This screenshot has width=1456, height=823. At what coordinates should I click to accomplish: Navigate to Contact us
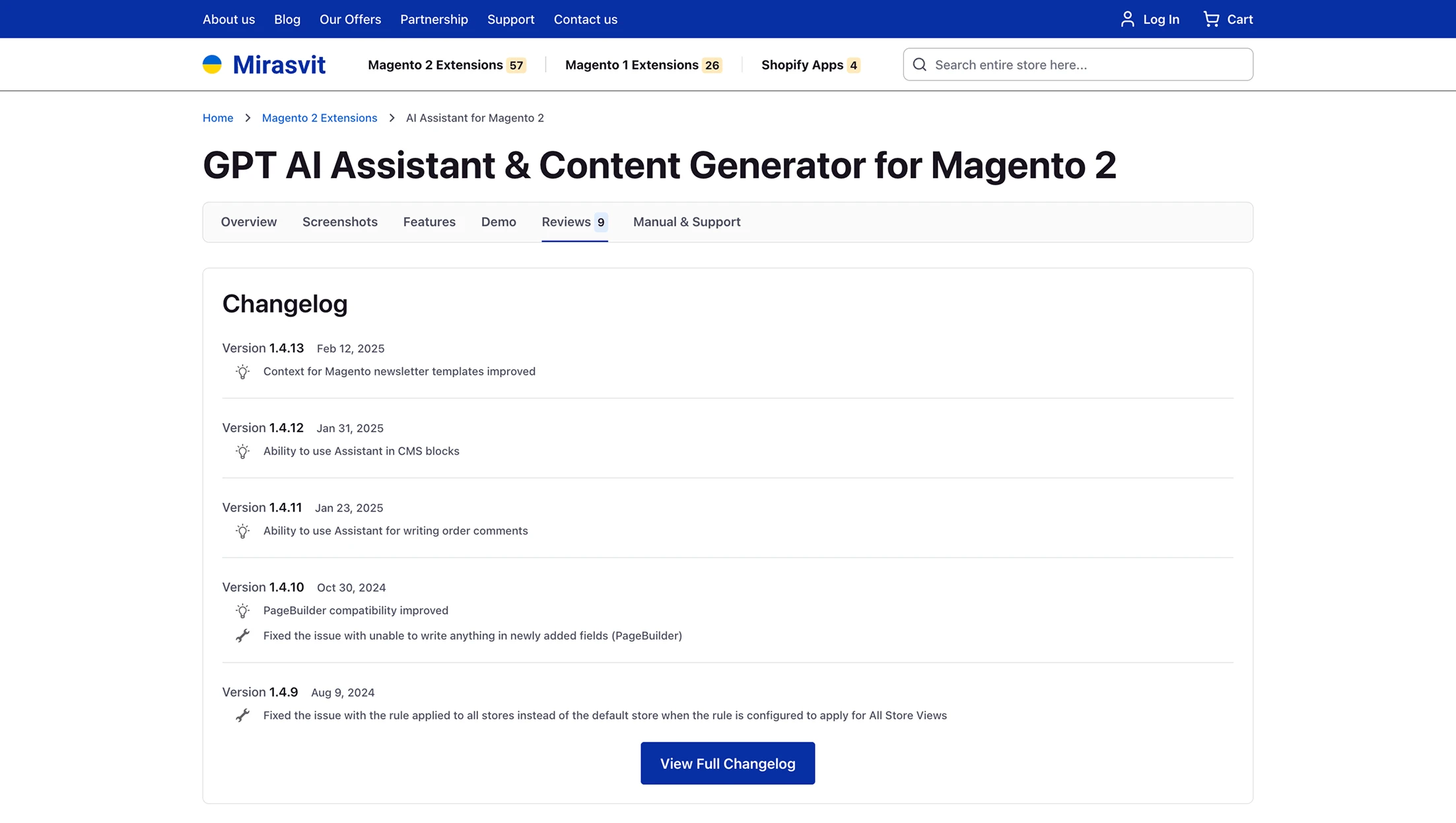click(585, 19)
